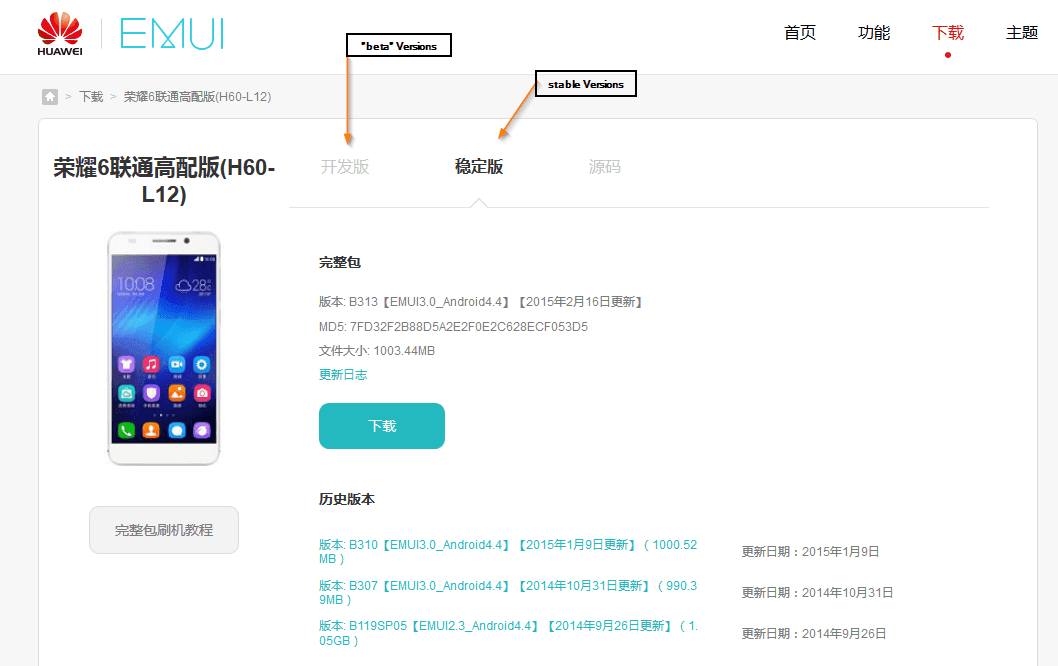Screen dimensions: 1058x666
Task: Click 更新日期：2015年1月9日 text
Action: click(810, 552)
